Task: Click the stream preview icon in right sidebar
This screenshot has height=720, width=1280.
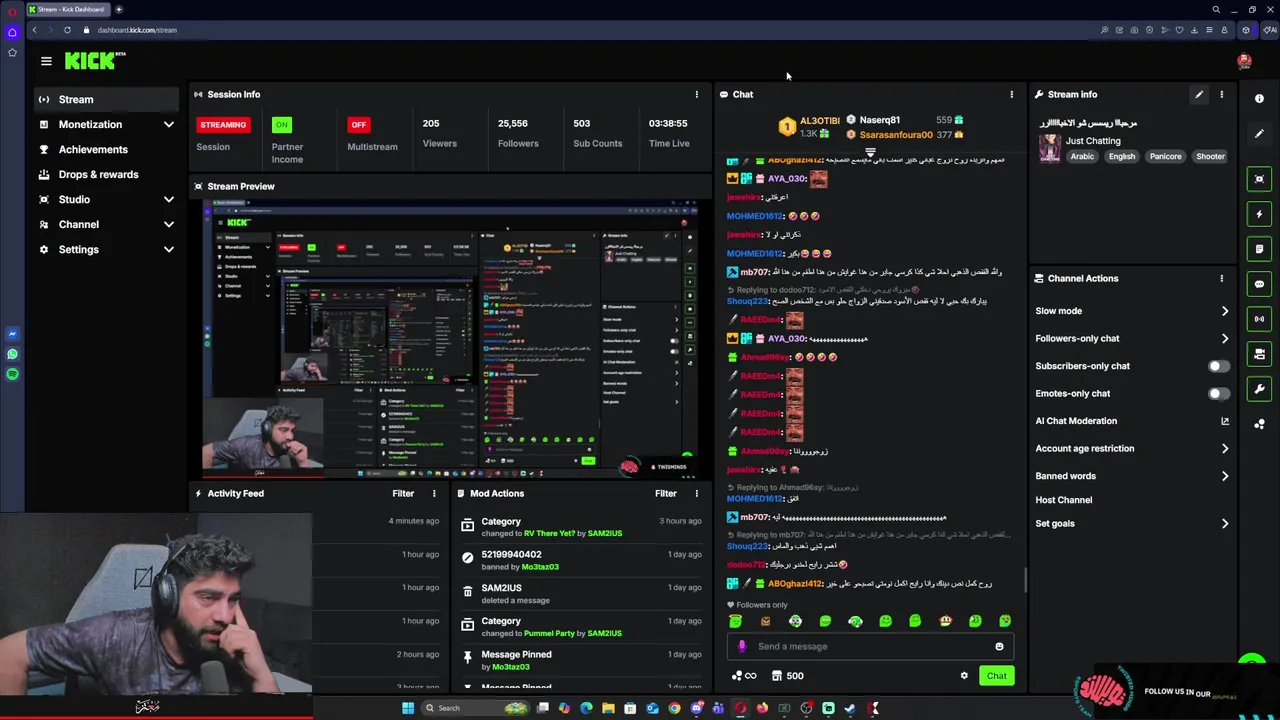Action: click(1259, 179)
